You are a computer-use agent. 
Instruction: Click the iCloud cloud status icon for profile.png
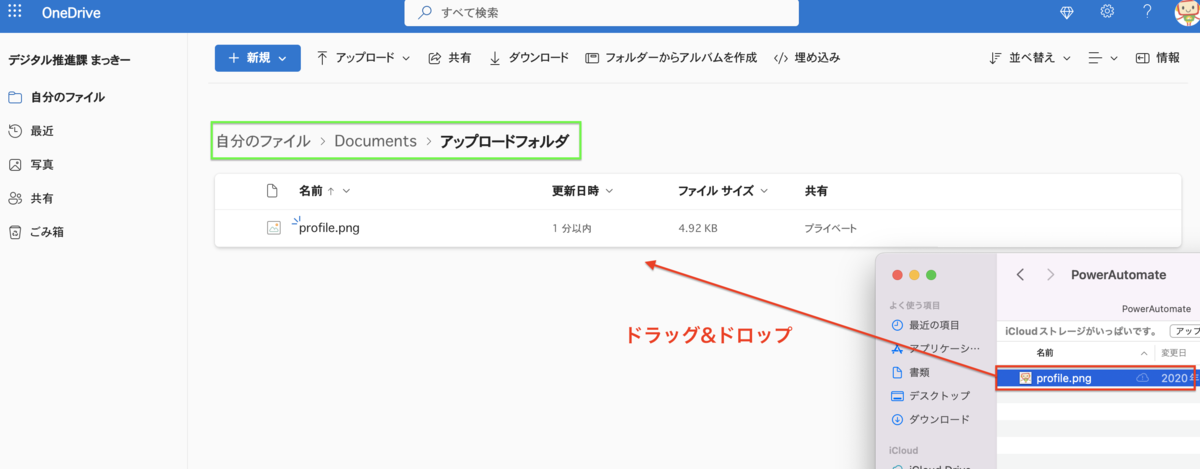click(1142, 378)
